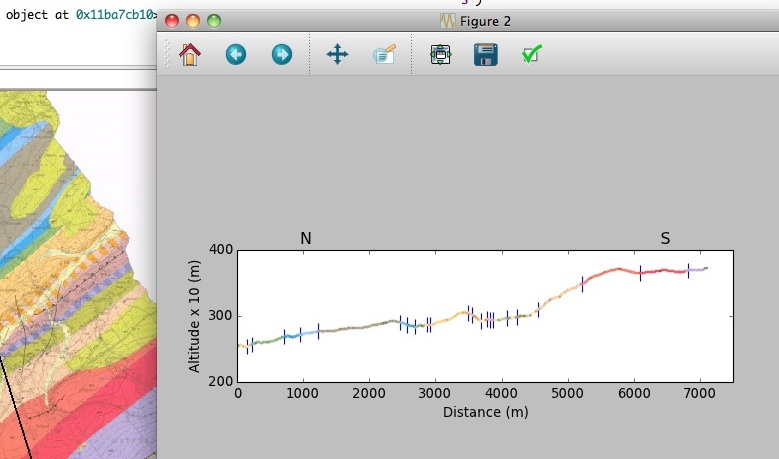The width and height of the screenshot is (779, 459).
Task: Close the Figure 2 window
Action: click(x=172, y=21)
